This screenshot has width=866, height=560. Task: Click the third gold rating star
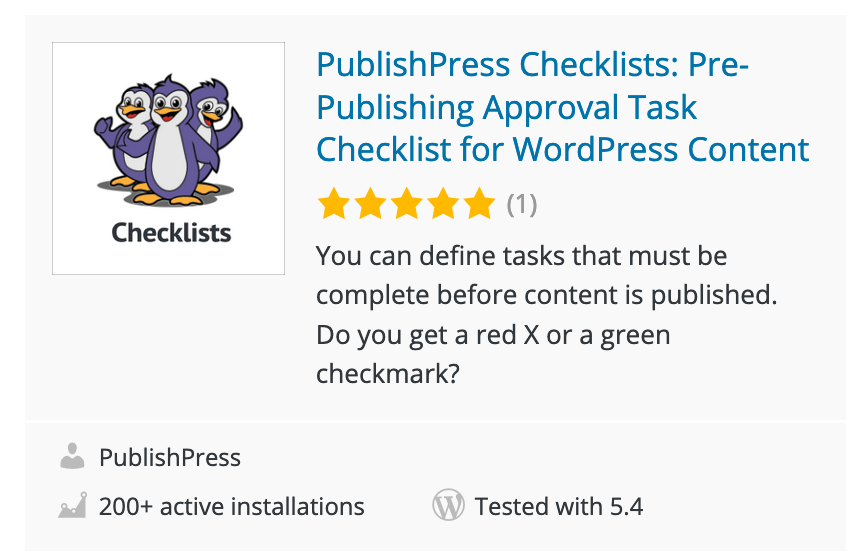point(406,204)
